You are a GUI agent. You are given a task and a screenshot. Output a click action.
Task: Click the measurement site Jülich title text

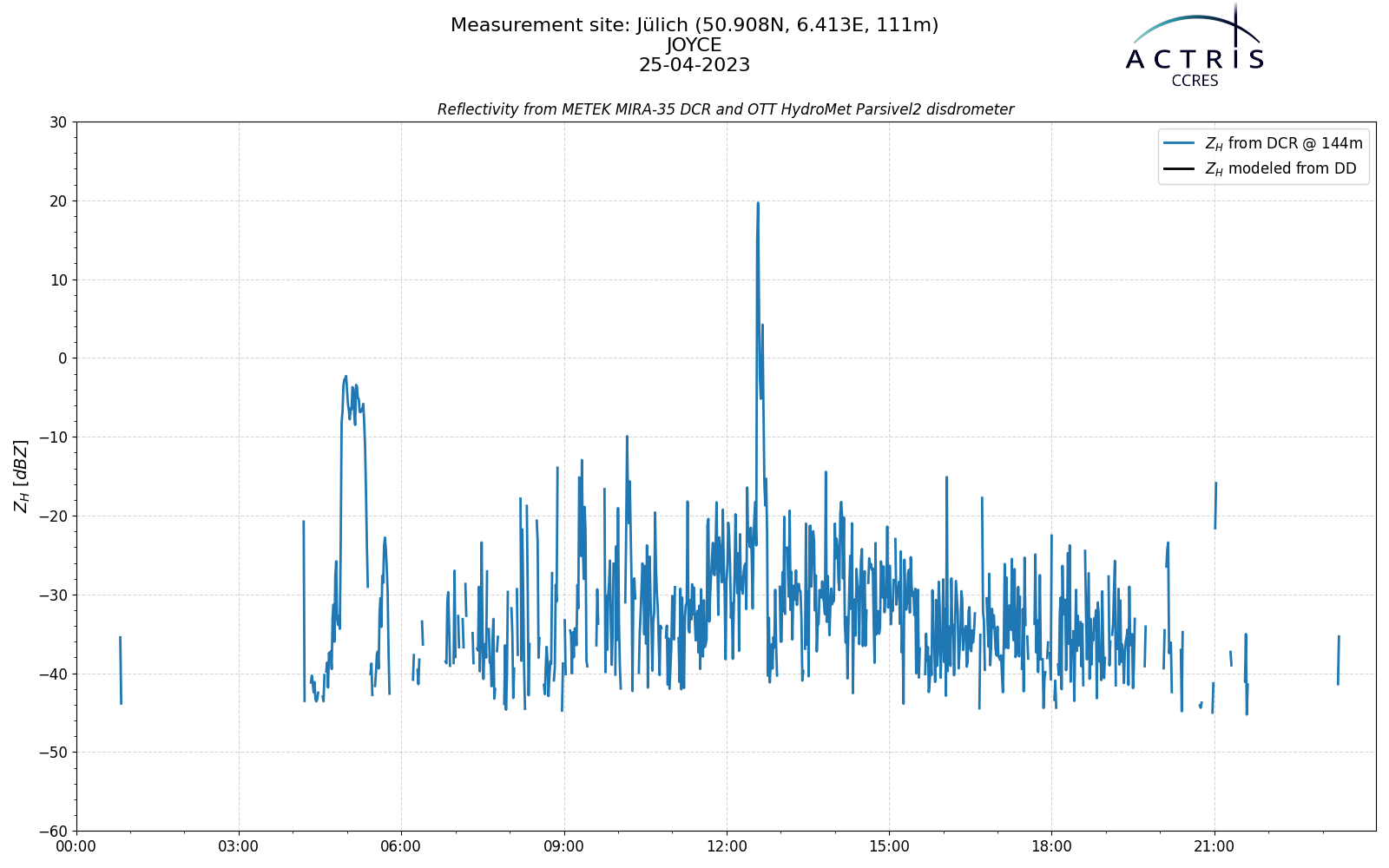pyautogui.click(x=694, y=25)
